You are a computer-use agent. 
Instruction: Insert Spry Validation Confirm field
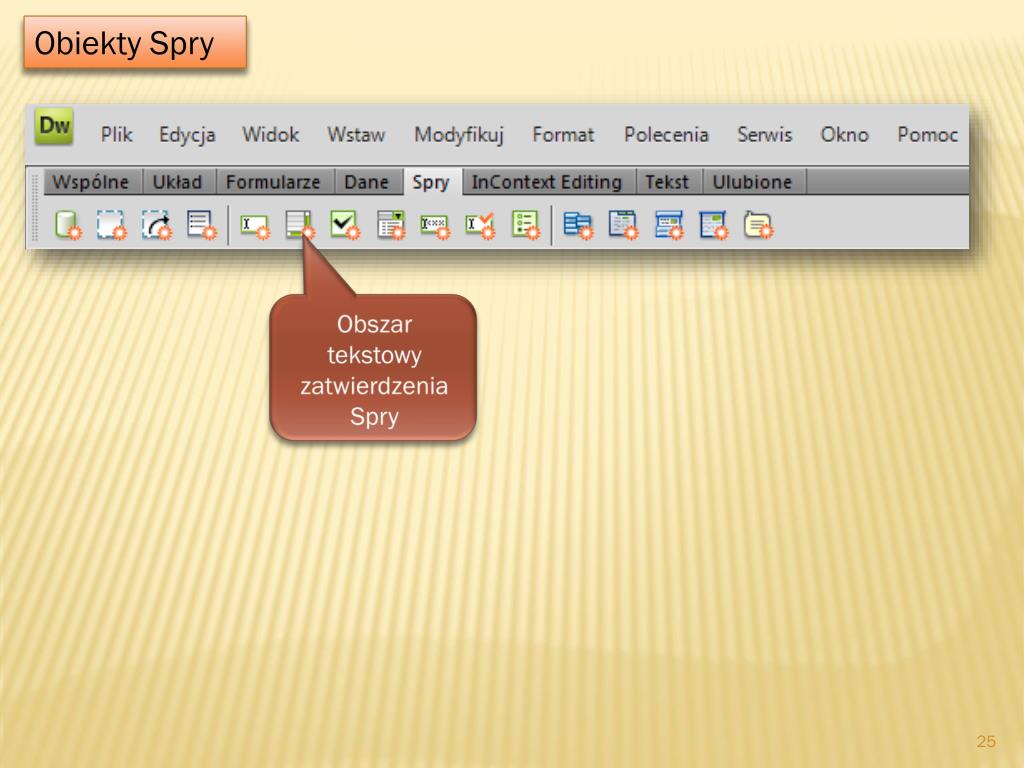pyautogui.click(x=480, y=226)
